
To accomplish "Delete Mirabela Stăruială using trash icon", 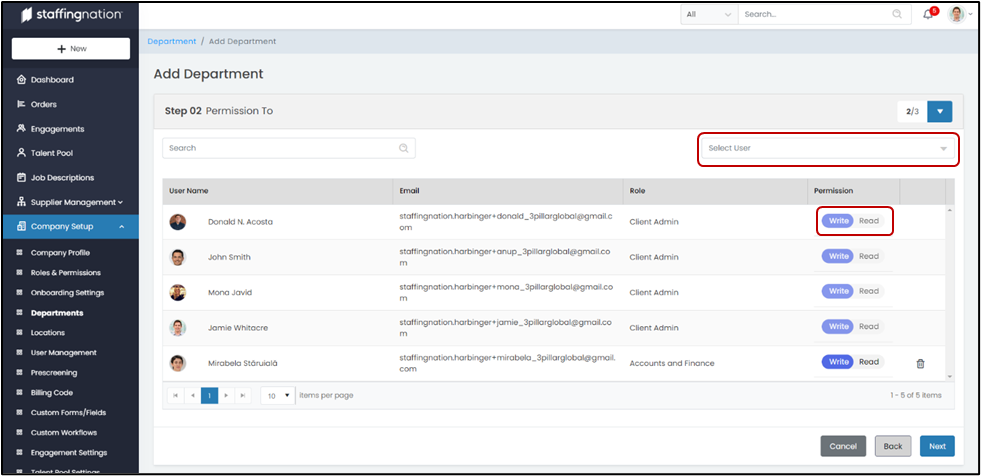I will coord(920,363).
